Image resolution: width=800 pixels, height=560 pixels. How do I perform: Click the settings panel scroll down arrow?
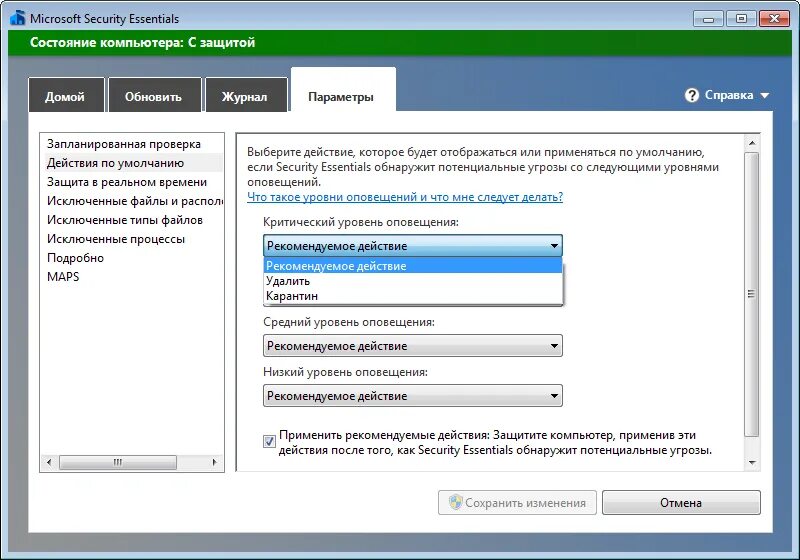[x=752, y=463]
